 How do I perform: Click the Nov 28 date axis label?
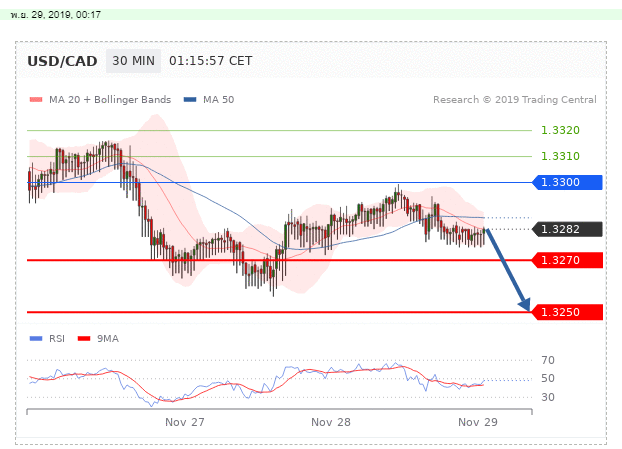(x=331, y=422)
